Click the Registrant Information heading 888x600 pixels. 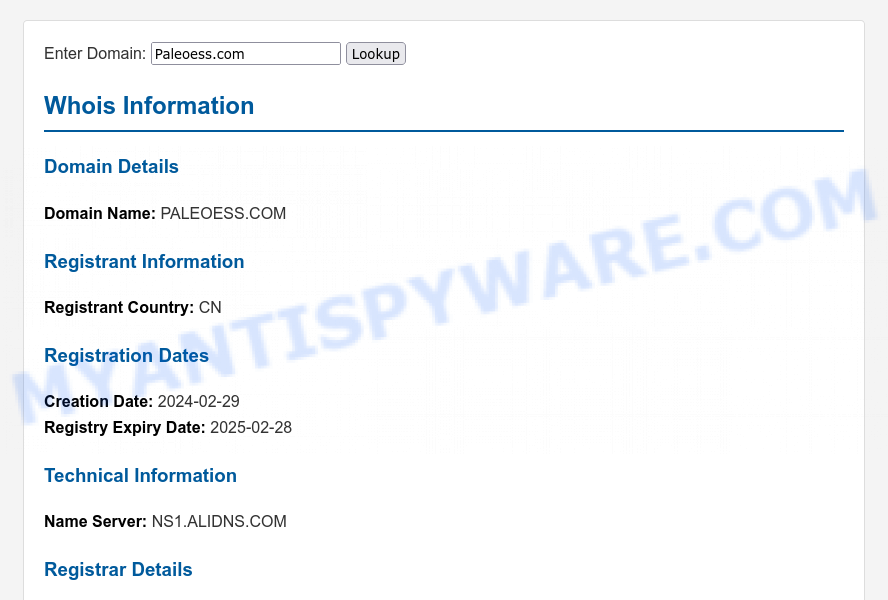[144, 262]
